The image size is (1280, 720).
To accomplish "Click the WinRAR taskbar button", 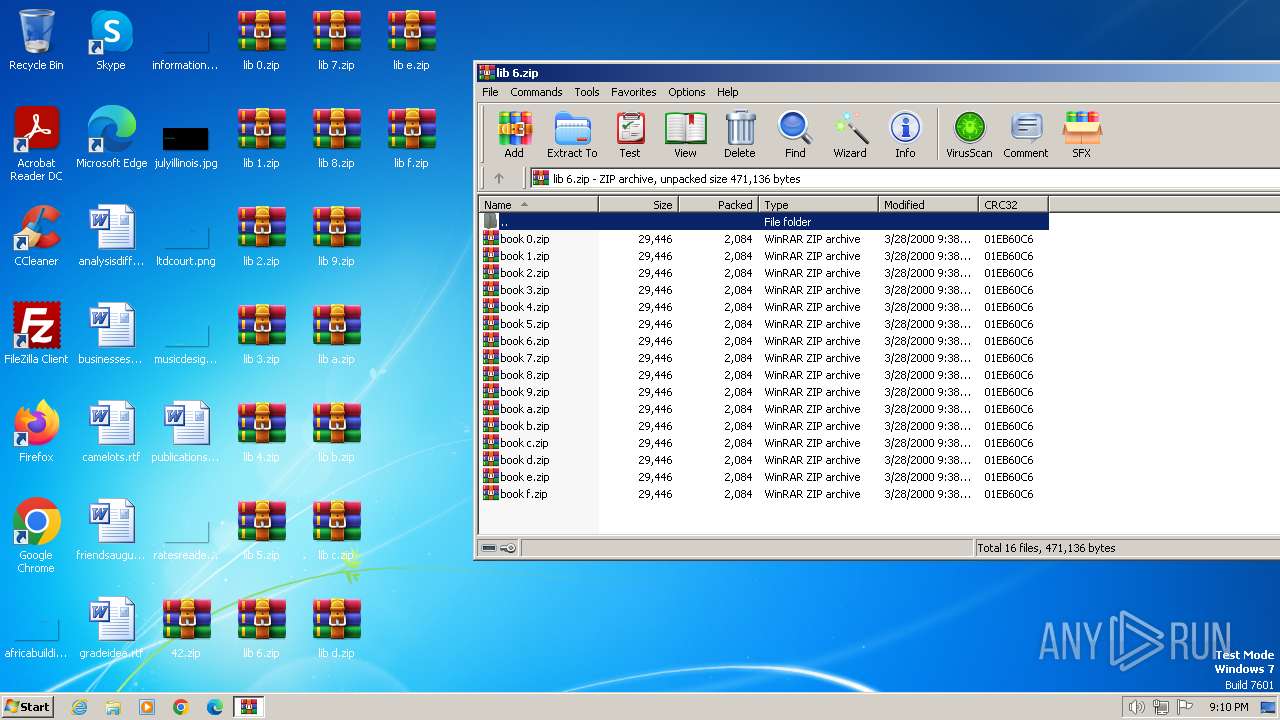I will (x=248, y=706).
